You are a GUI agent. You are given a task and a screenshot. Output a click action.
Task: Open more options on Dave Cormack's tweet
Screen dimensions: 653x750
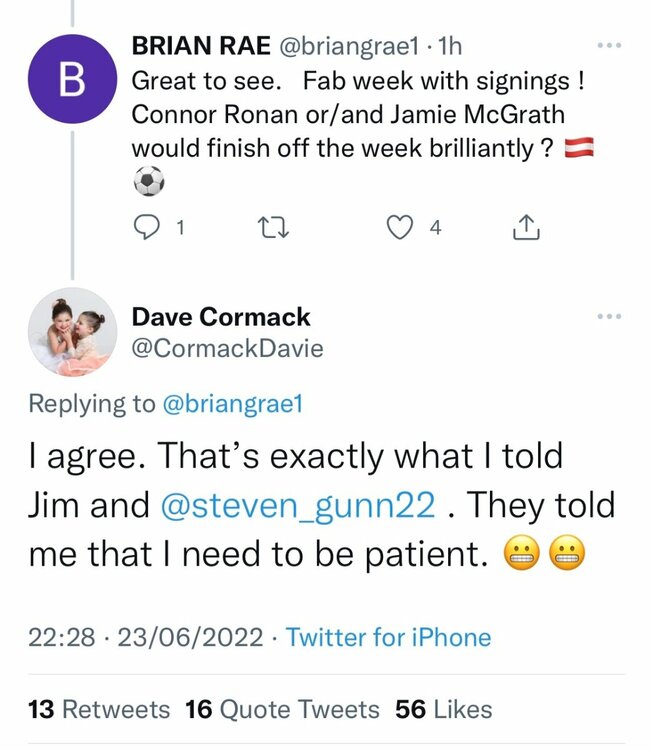(x=608, y=316)
